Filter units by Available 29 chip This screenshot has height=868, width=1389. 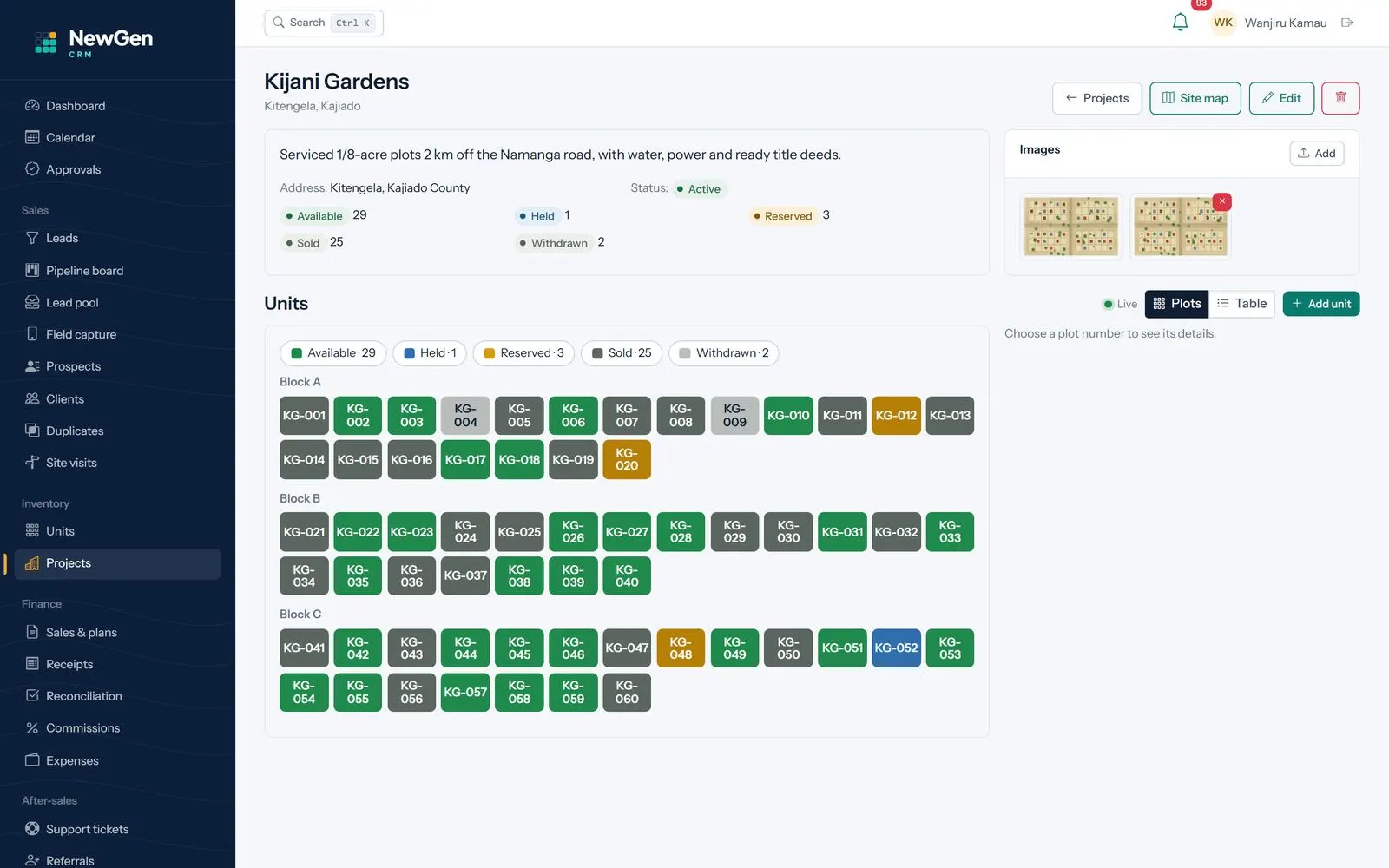click(x=333, y=353)
